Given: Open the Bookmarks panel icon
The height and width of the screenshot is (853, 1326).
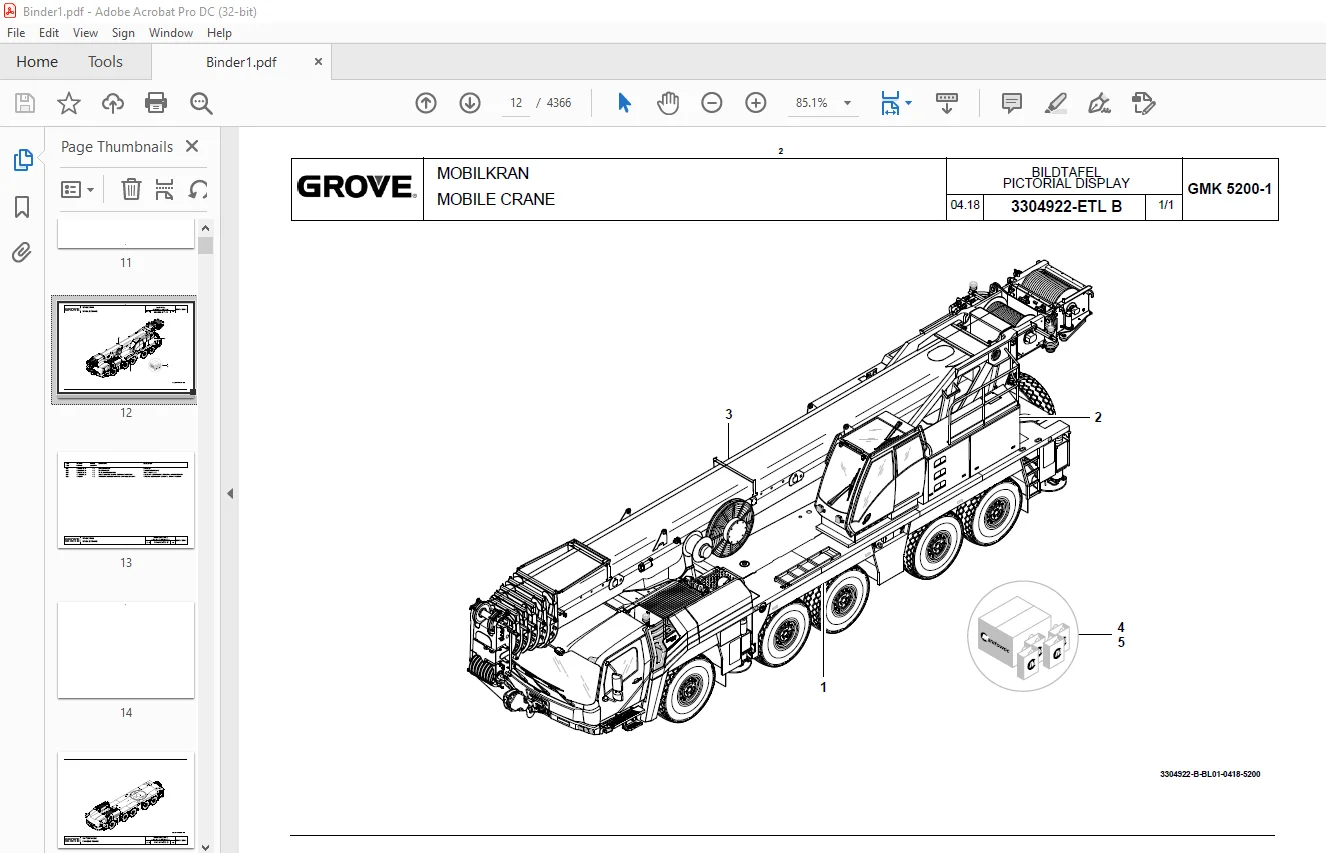Looking at the screenshot, I should (x=22, y=207).
